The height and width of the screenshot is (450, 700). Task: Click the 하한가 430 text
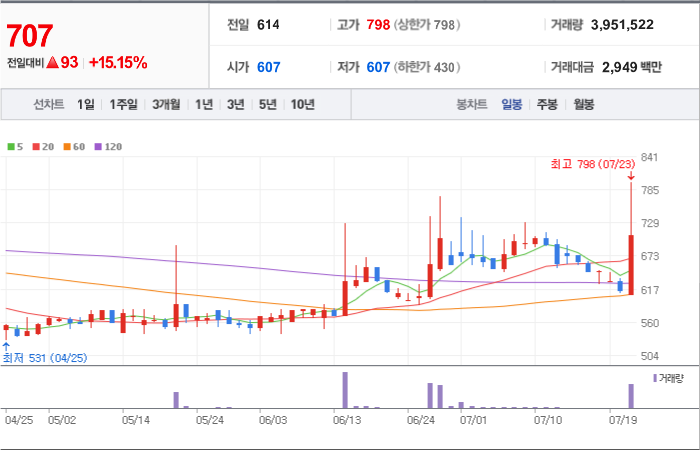click(x=427, y=67)
